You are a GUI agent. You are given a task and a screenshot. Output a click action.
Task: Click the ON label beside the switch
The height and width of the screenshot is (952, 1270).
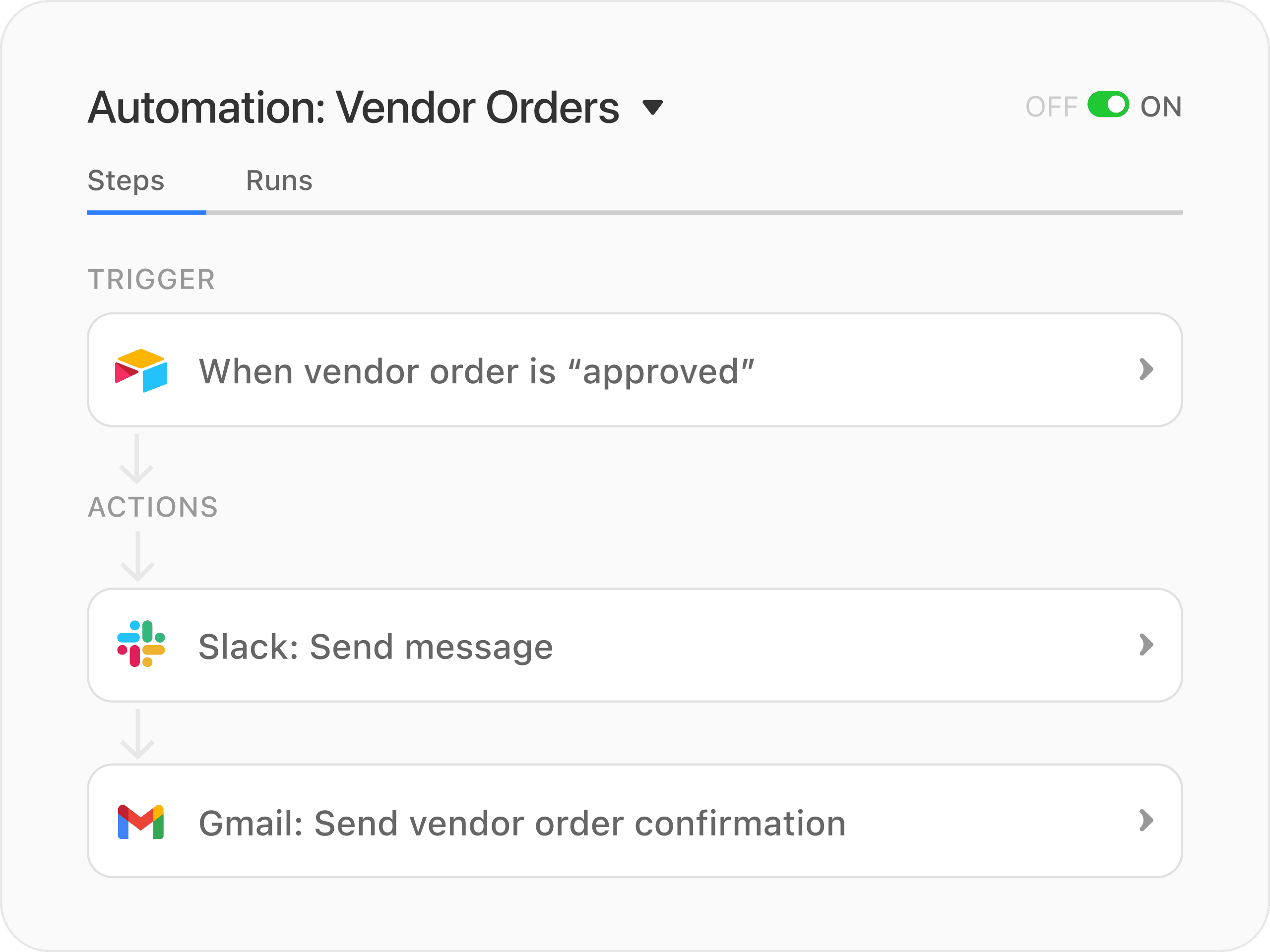tap(1160, 107)
